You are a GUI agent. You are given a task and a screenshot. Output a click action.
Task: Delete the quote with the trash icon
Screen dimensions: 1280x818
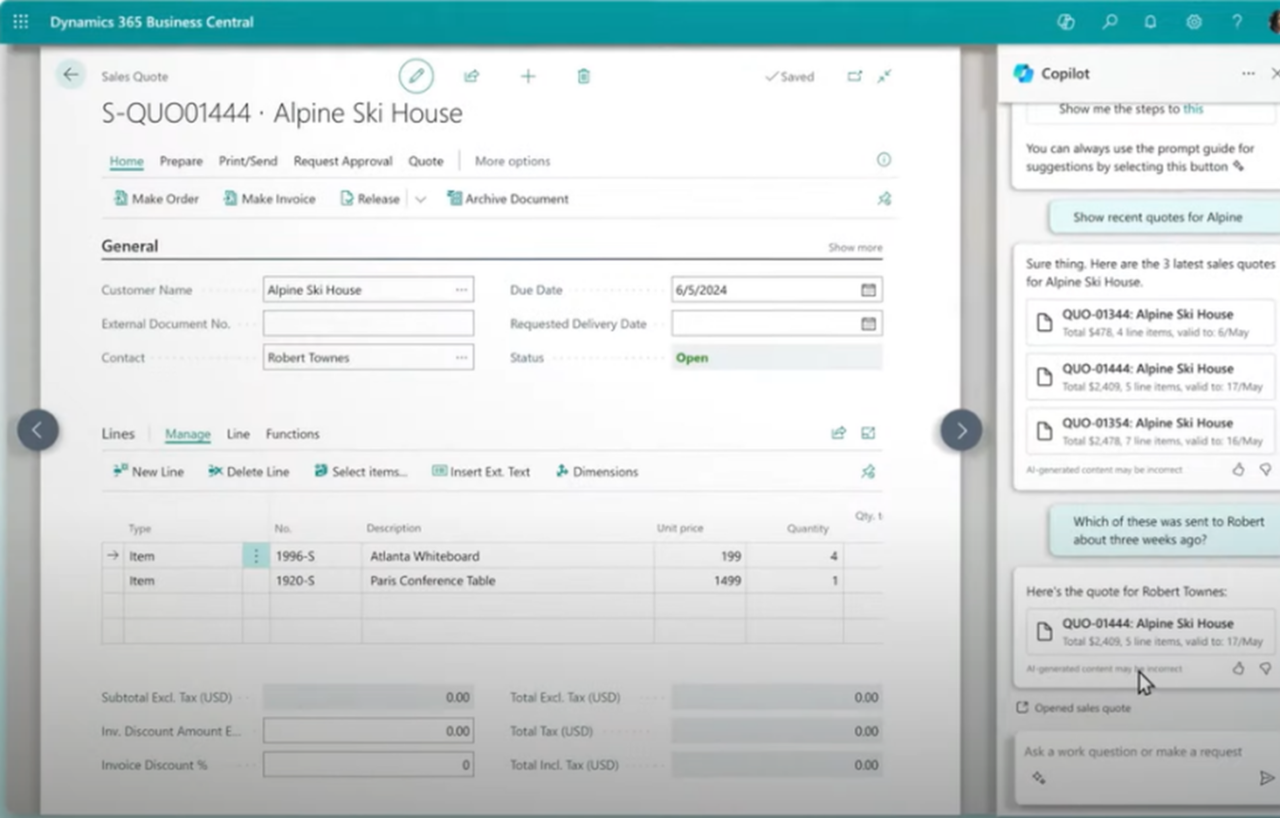click(x=584, y=76)
